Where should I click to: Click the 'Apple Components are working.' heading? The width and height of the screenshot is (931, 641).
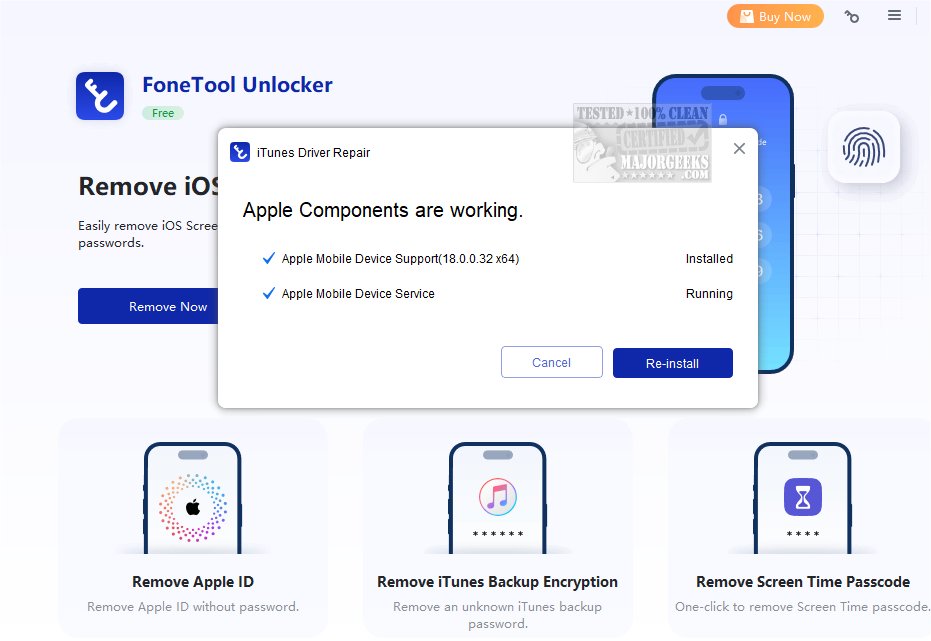383,211
